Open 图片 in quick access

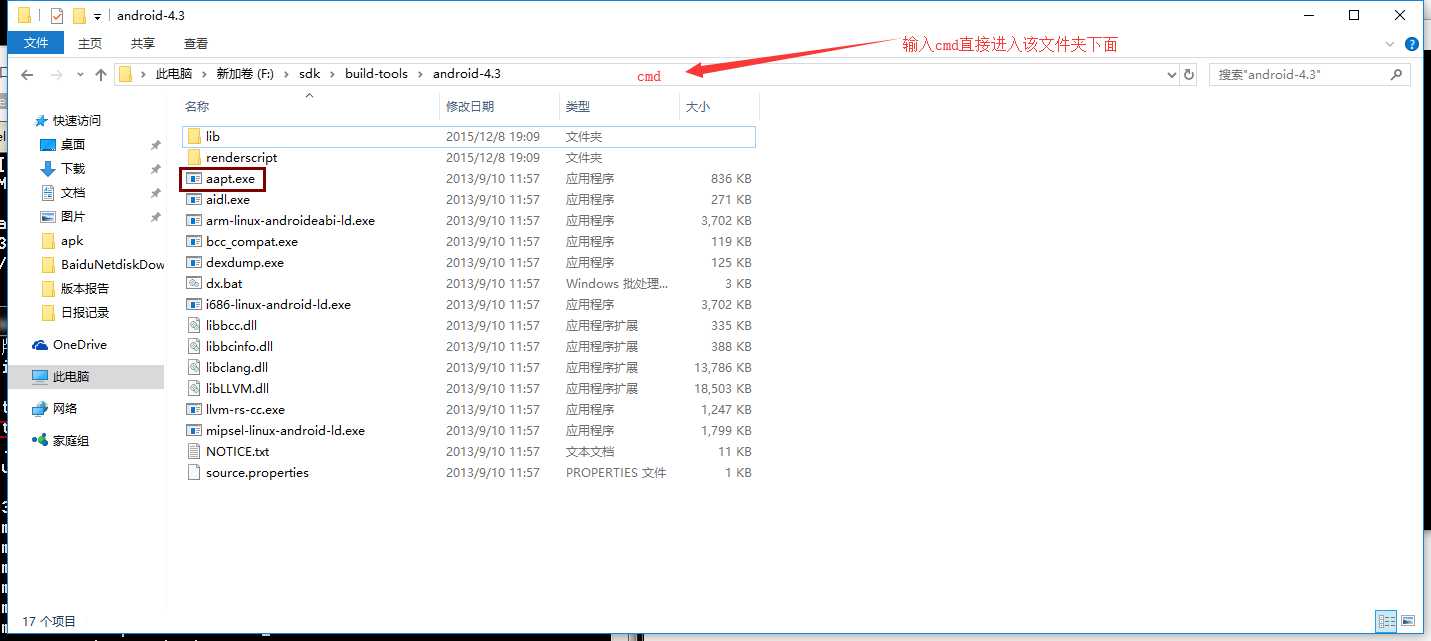73,216
